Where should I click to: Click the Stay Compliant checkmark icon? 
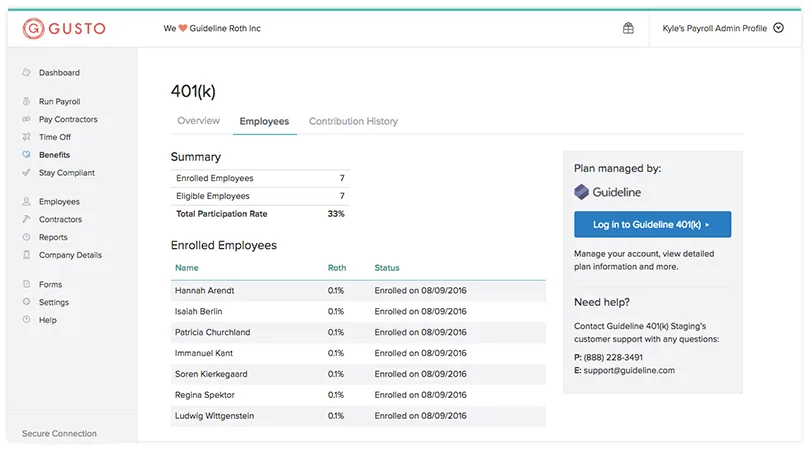pyautogui.click(x=26, y=173)
